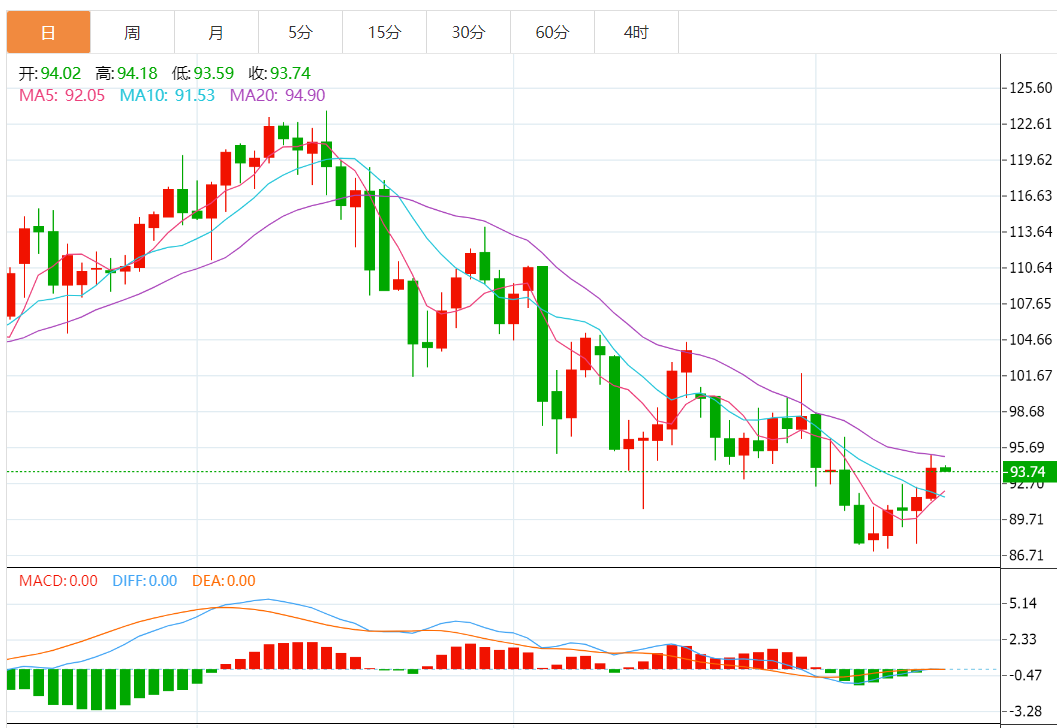The image size is (1057, 728).
Task: Click the 89.71 price axis label
Action: tap(1027, 519)
